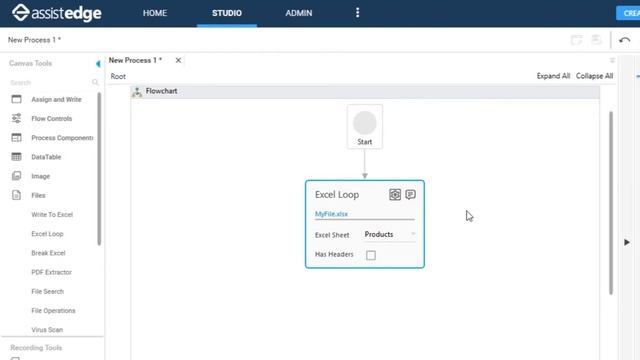
Task: Expand the Process Components category
Action: coord(62,138)
